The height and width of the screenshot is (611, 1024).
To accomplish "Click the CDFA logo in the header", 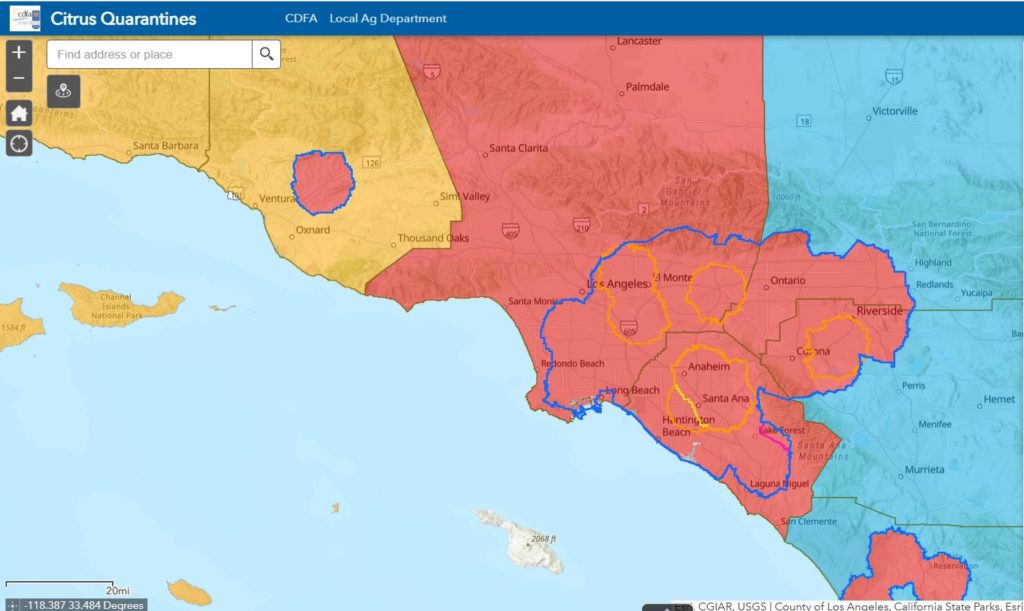I will click(25, 18).
